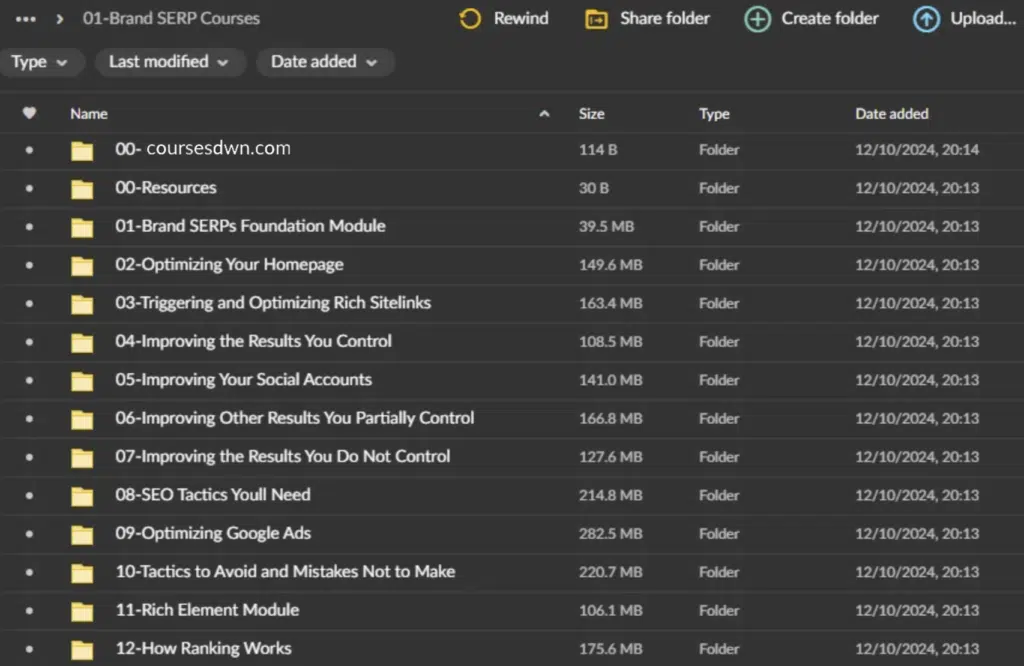1024x666 pixels.
Task: Click the 114 B size value
Action: point(598,150)
